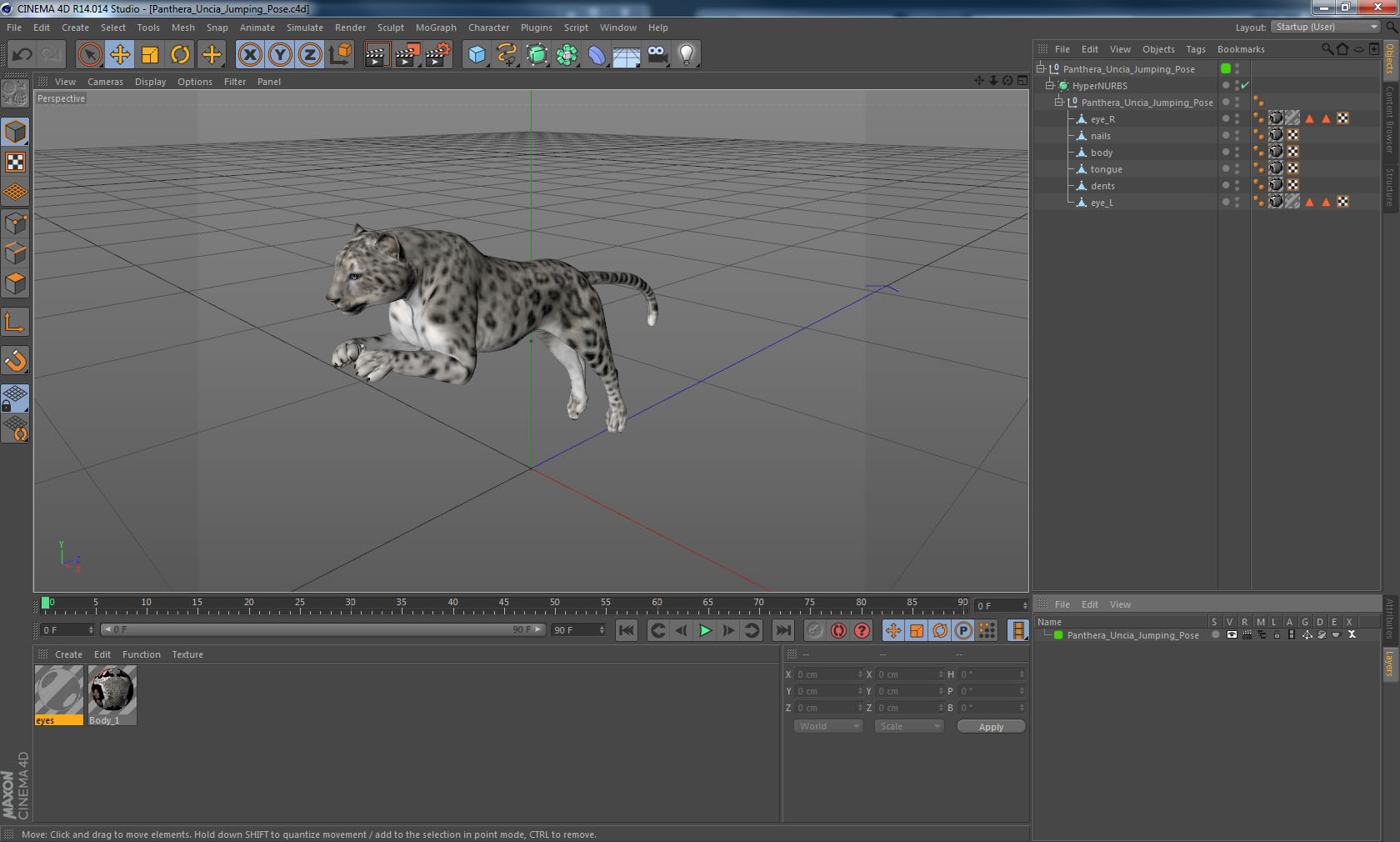Switch to Polygons mode

[16, 283]
